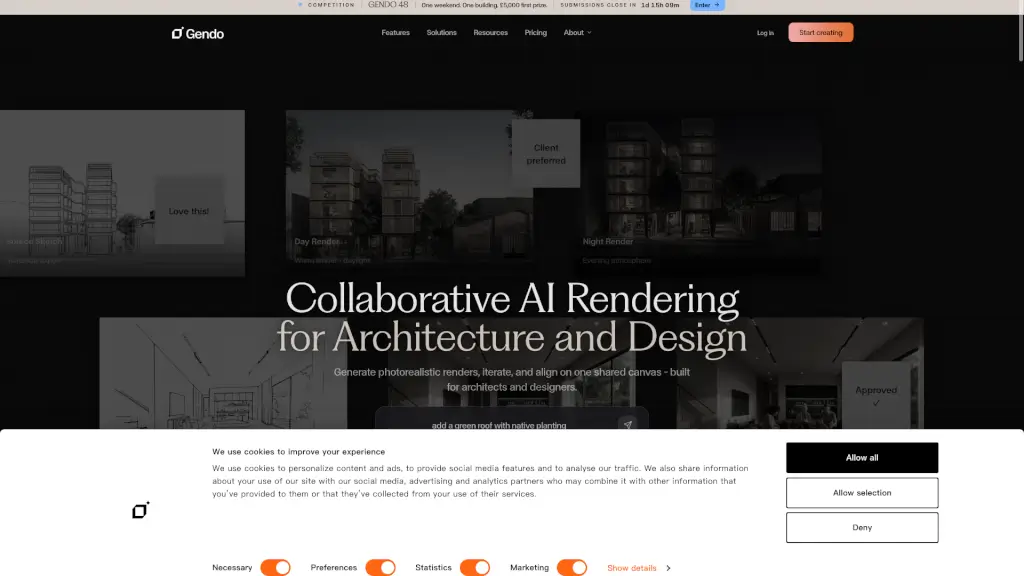Image resolution: width=1024 pixels, height=576 pixels.
Task: Click the Gendo logo in the header
Action: [197, 33]
